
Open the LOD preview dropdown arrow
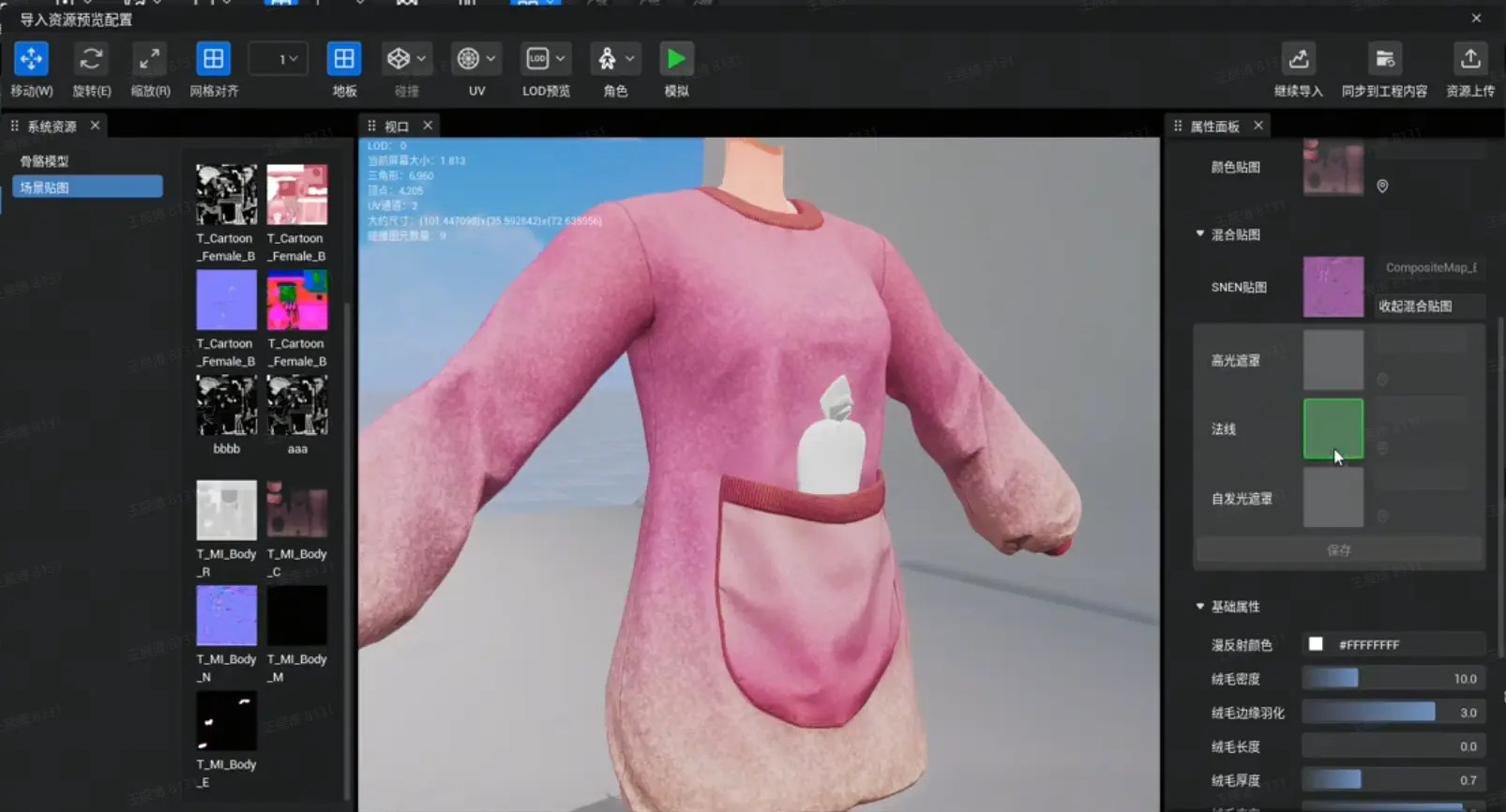pos(561,59)
